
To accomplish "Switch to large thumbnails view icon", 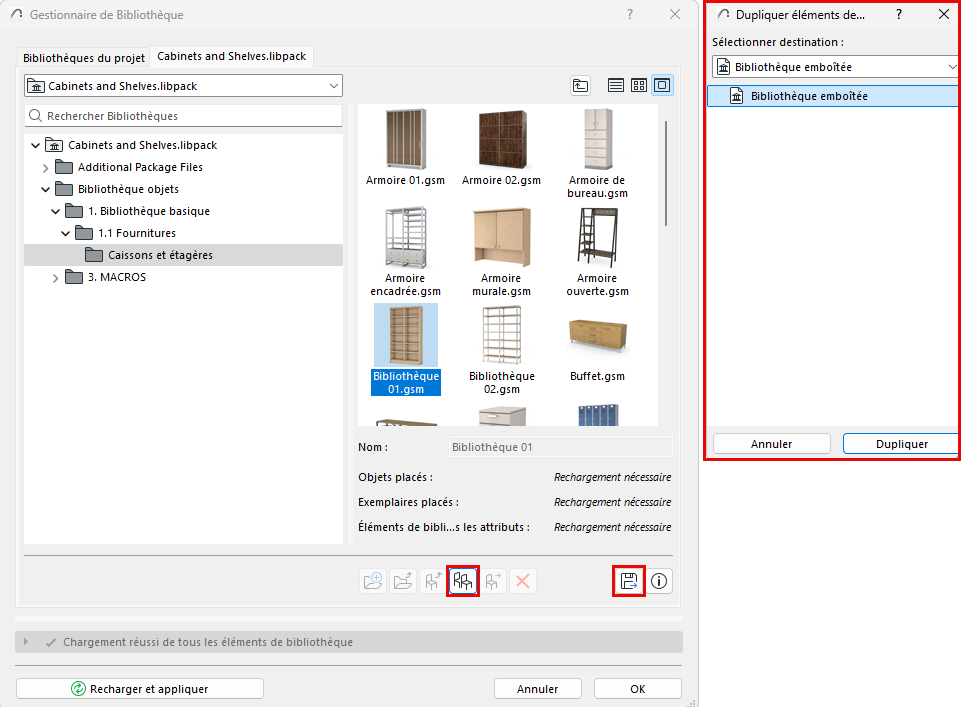I will 662,86.
